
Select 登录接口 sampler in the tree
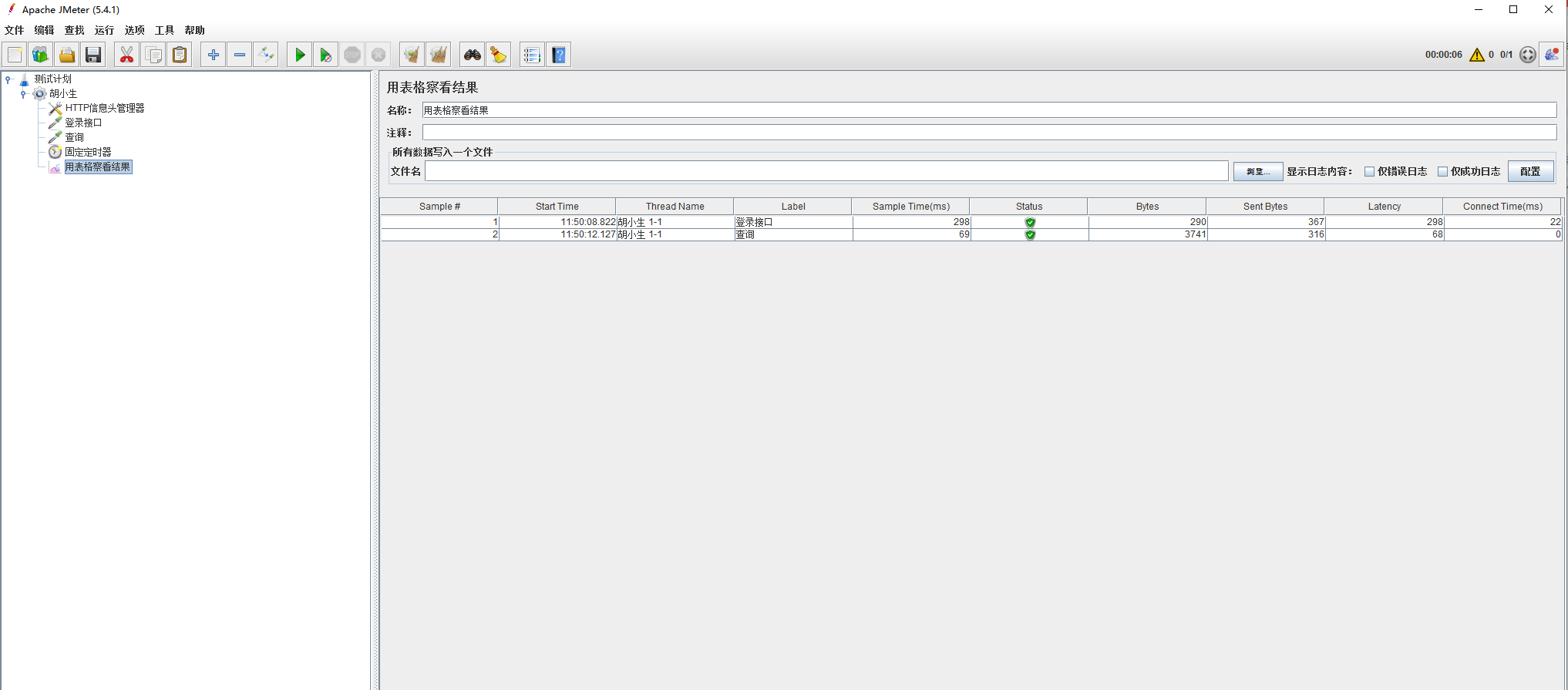[x=83, y=123]
